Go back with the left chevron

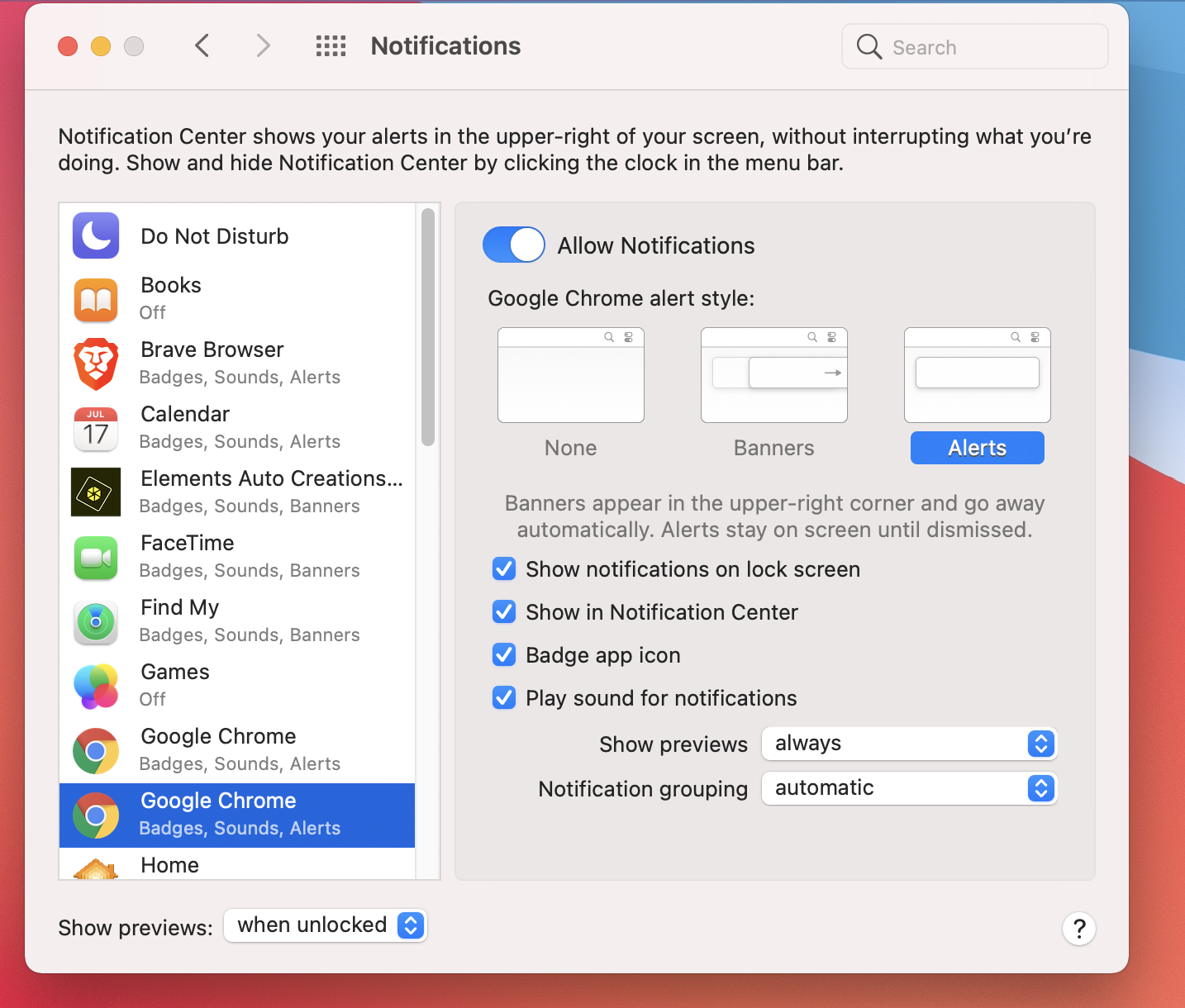pyautogui.click(x=202, y=45)
